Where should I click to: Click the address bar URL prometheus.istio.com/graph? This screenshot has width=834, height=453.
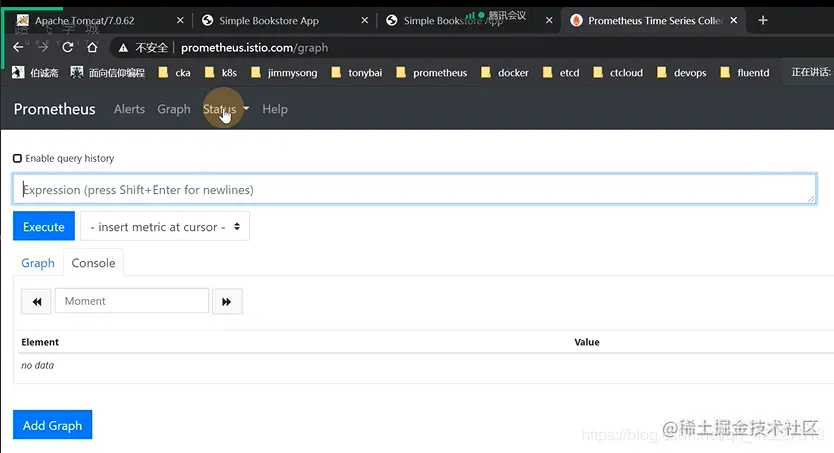(254, 48)
